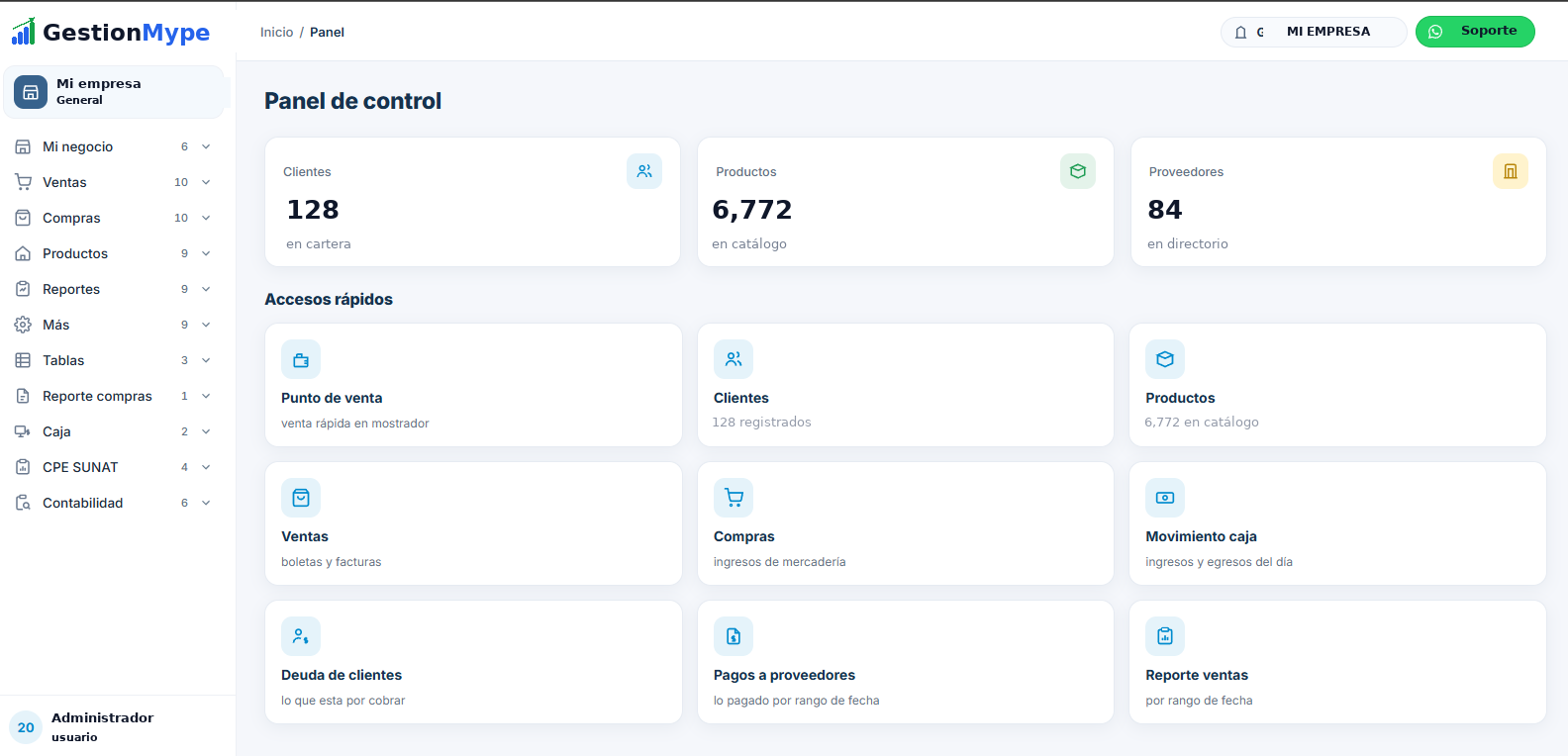
Task: Click the Panel breadcrumb text
Action: [327, 32]
